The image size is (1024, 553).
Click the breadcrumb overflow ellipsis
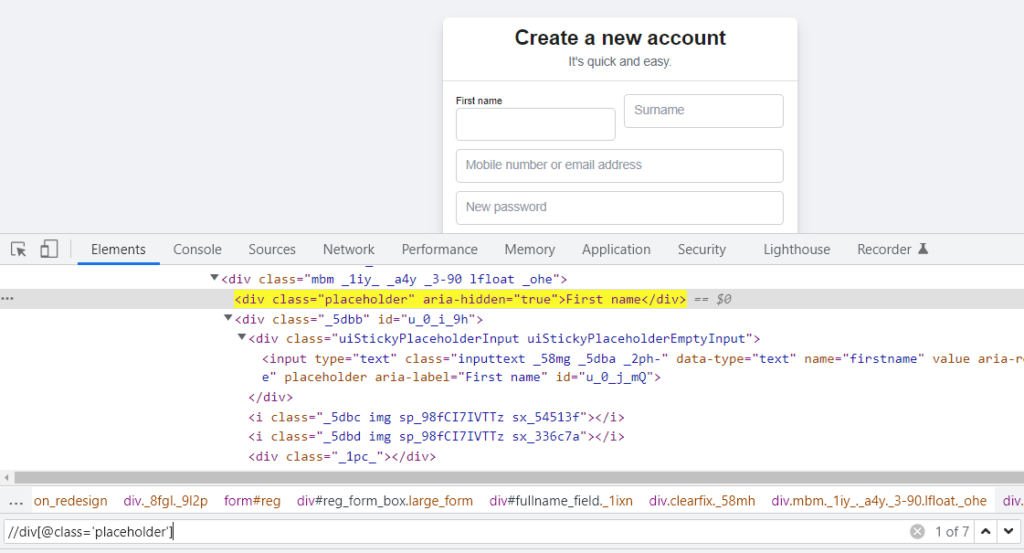tap(15, 501)
